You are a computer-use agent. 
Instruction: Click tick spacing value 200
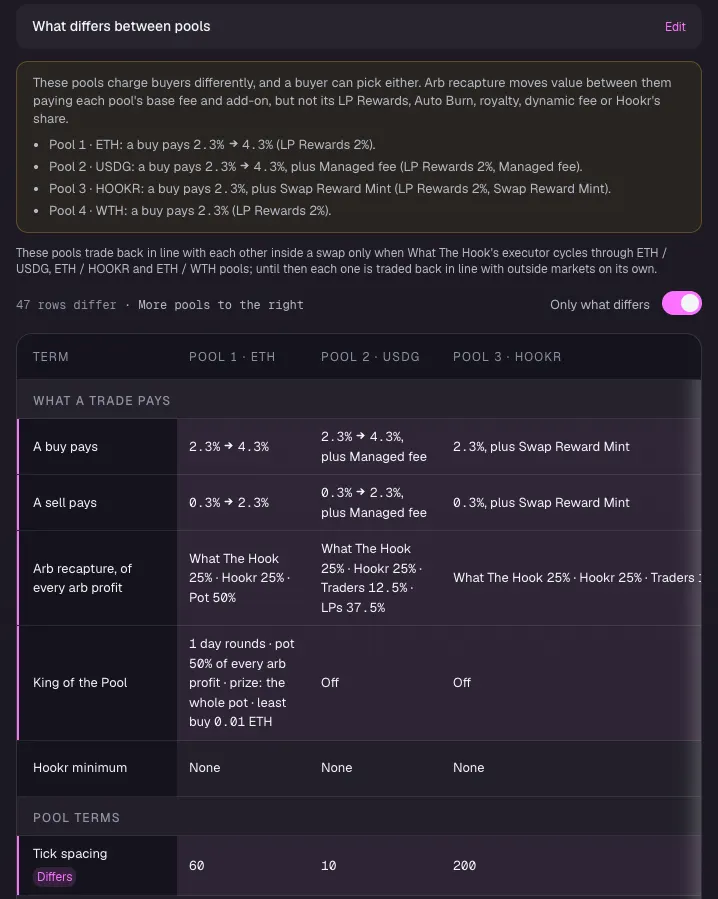[x=465, y=866]
